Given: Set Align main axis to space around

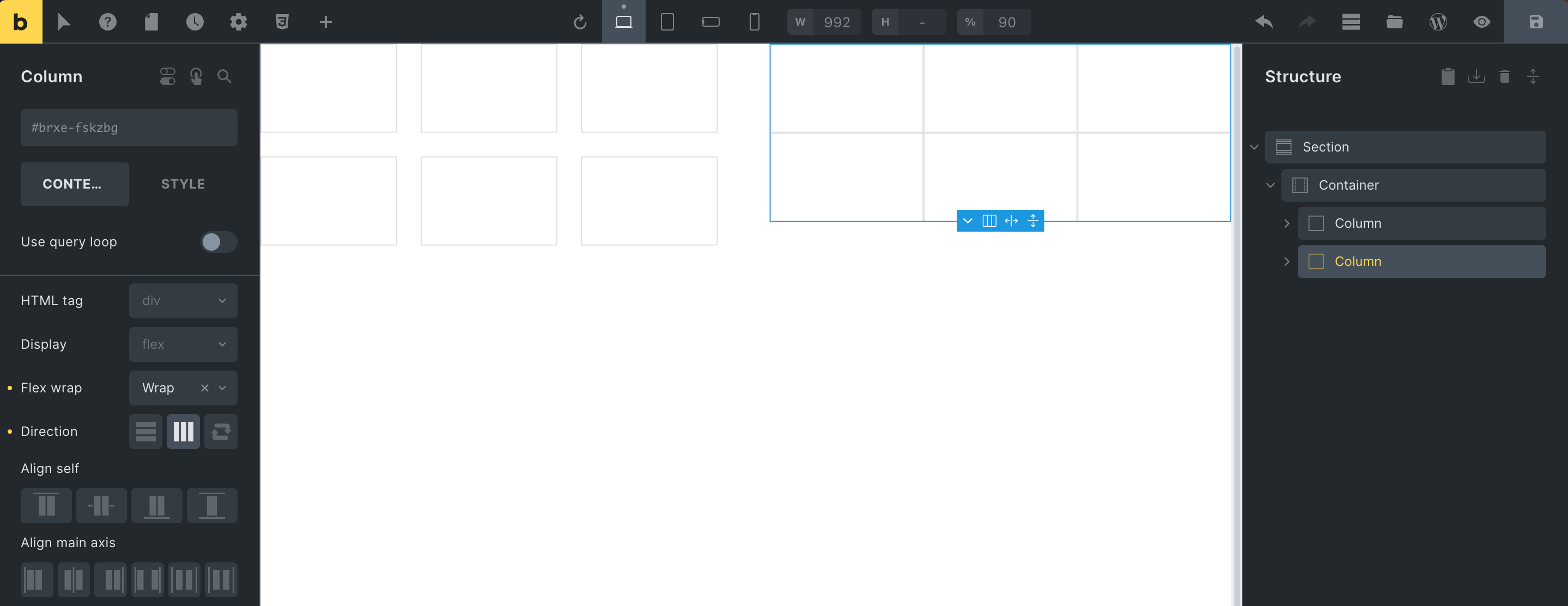Looking at the screenshot, I should [185, 579].
